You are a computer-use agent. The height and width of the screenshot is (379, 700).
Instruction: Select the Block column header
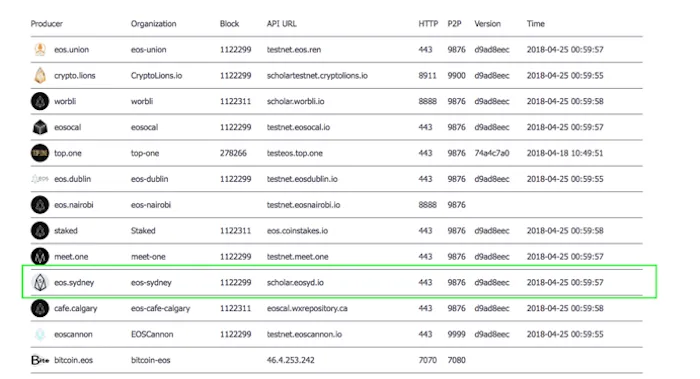[x=229, y=24]
